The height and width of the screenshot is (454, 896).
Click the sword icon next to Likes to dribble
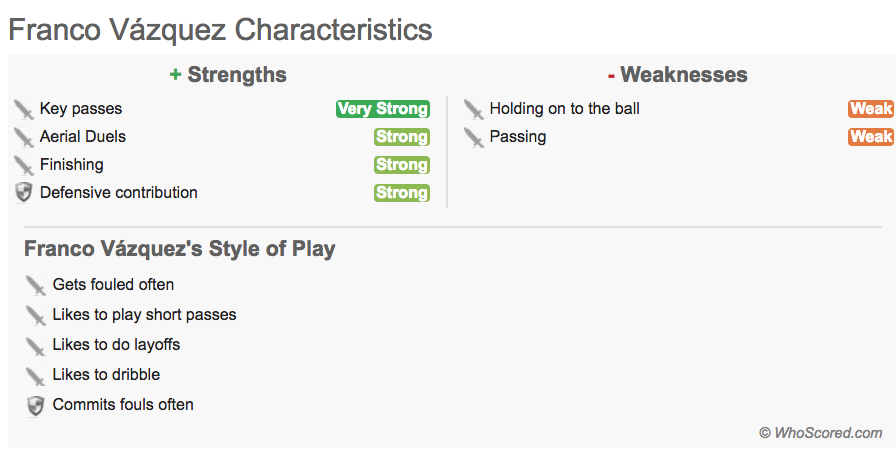coord(35,376)
